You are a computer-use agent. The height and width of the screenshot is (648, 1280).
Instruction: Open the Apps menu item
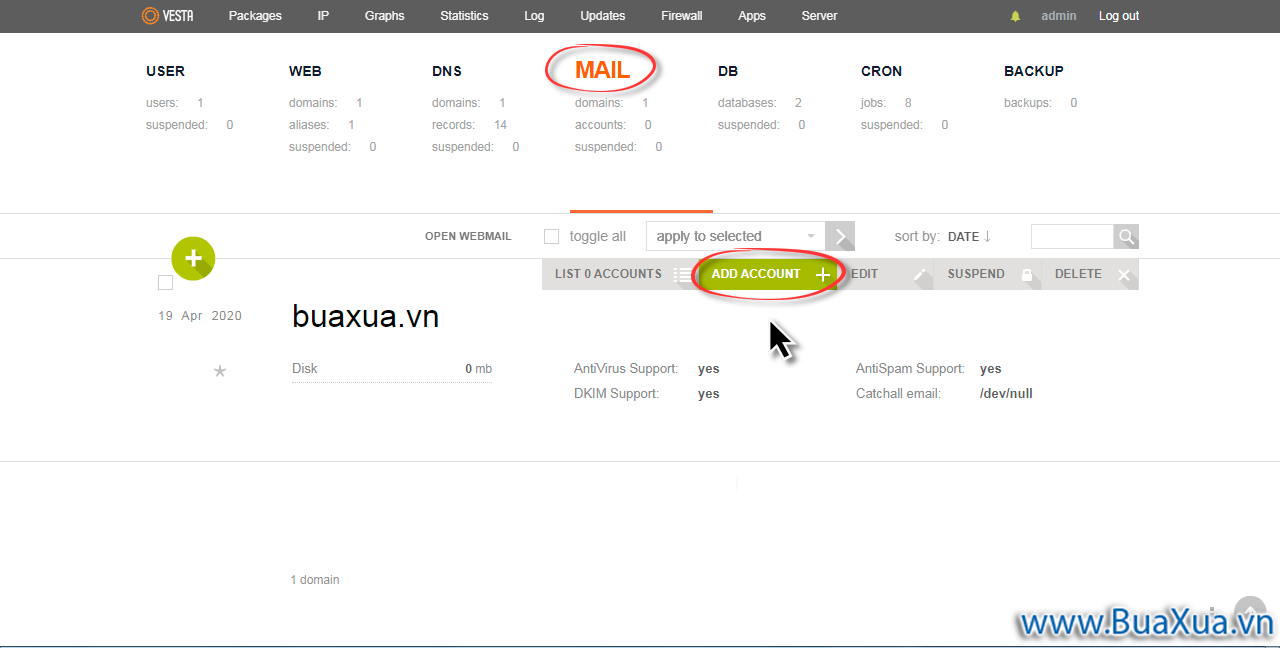click(x=751, y=16)
